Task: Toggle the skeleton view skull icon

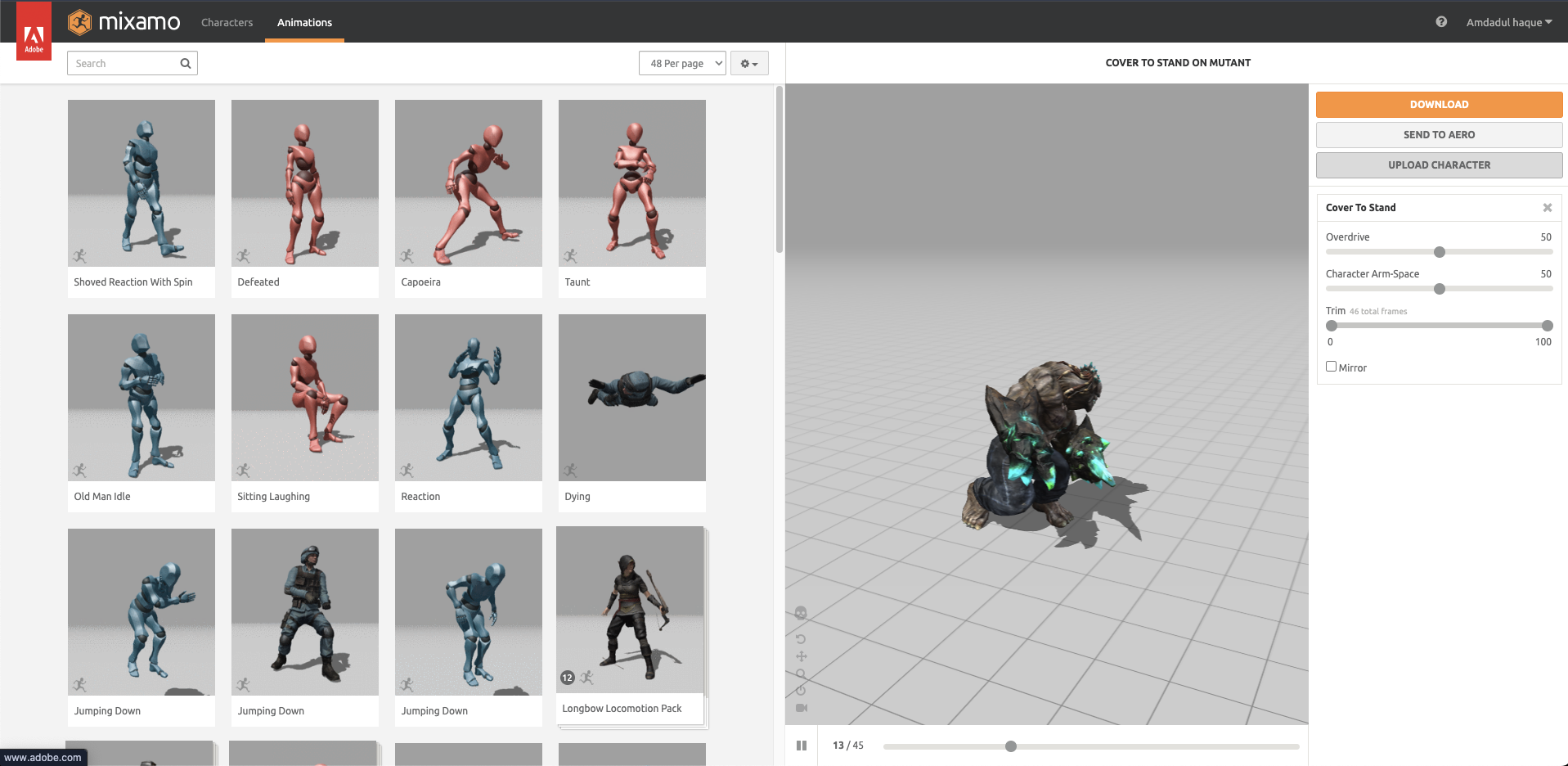Action: (x=801, y=613)
